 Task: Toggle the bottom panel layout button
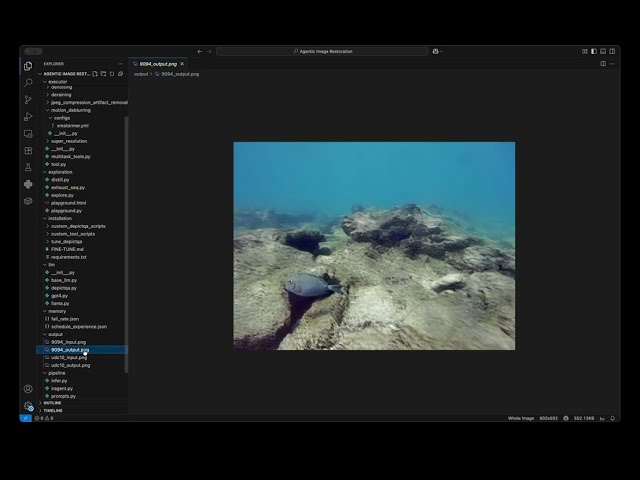pyautogui.click(x=601, y=51)
